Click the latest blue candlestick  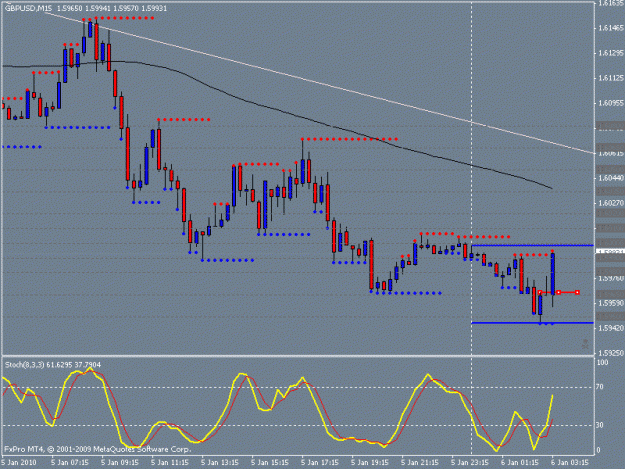pos(553,274)
